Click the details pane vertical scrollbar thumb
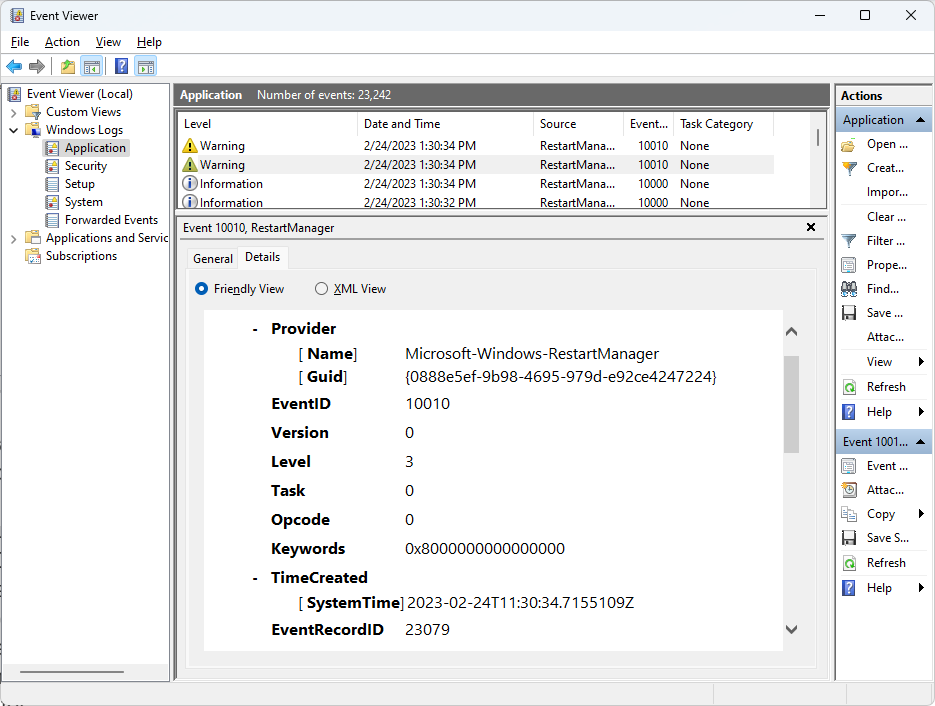Screen dimensions: 935x706 [x=791, y=404]
